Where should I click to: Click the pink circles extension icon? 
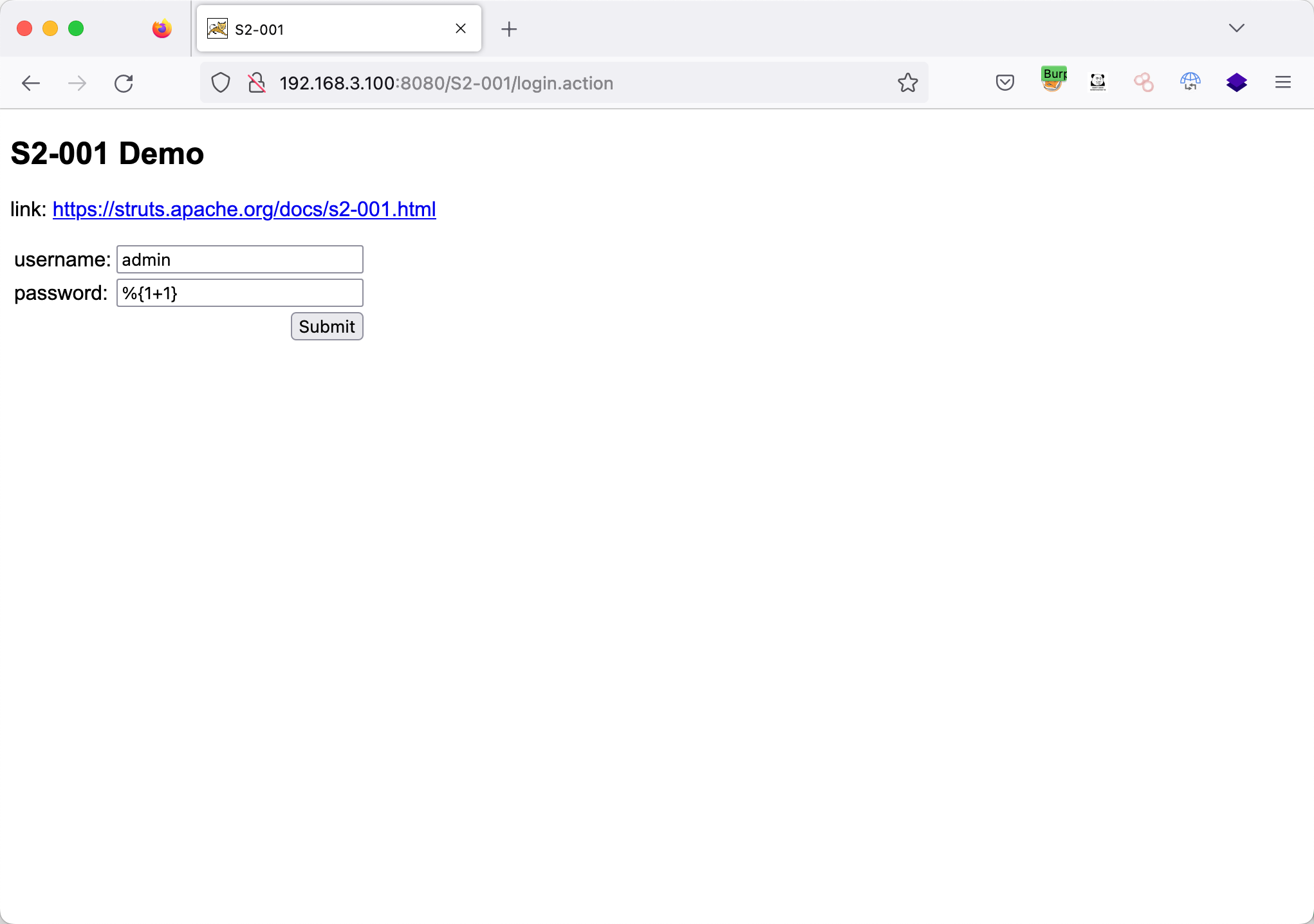(x=1143, y=82)
